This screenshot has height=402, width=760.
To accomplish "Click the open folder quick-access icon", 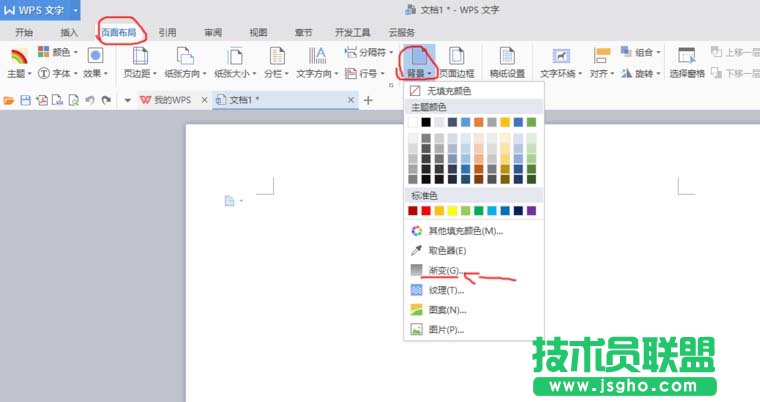I will (x=9, y=100).
